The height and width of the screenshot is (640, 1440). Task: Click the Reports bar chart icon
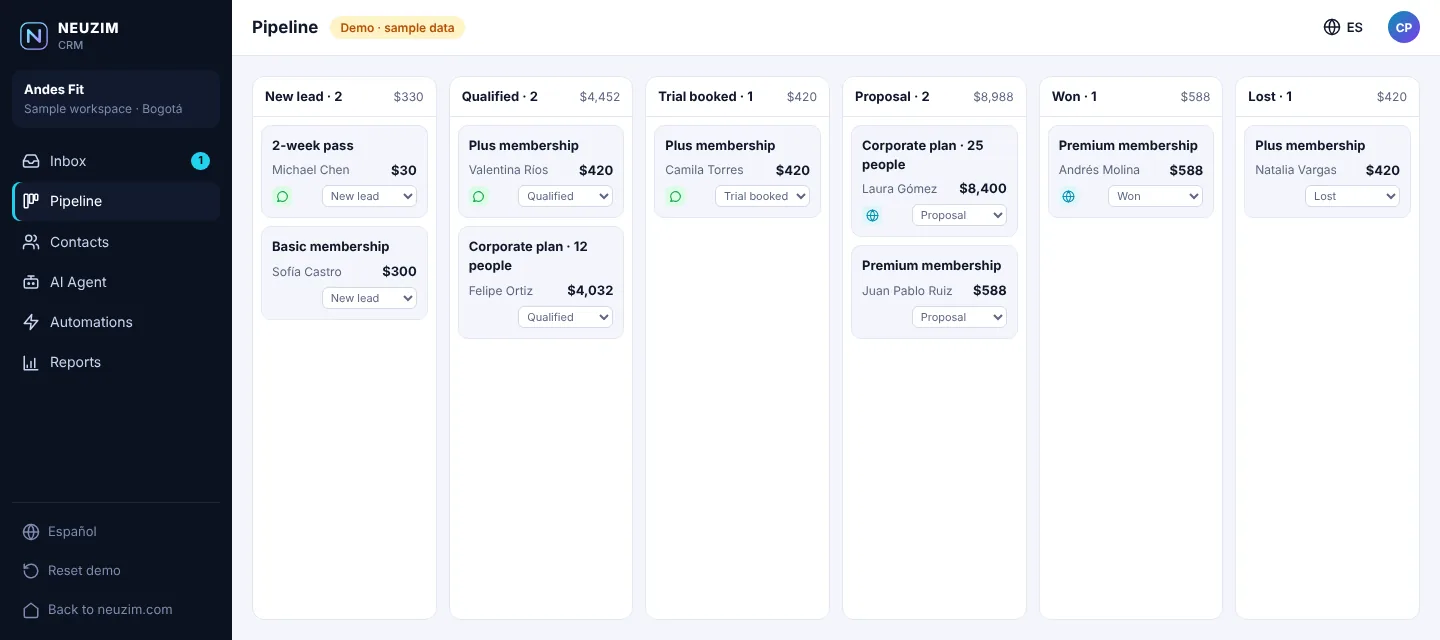click(31, 362)
